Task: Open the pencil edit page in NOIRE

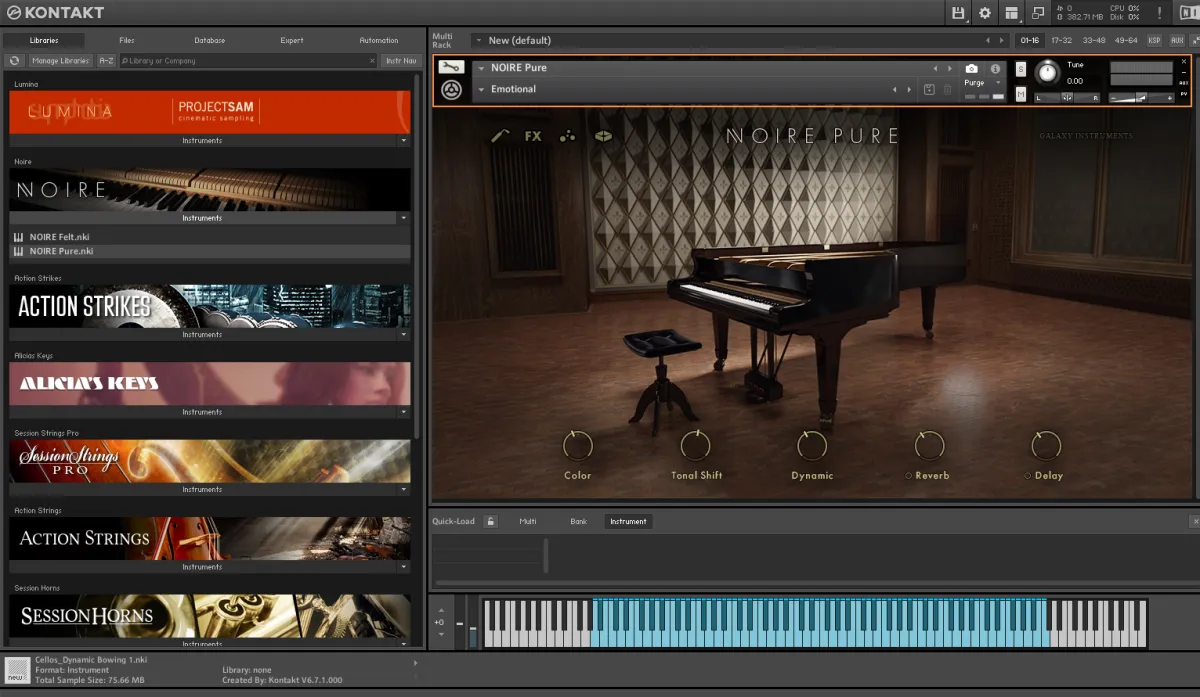Action: [500, 136]
